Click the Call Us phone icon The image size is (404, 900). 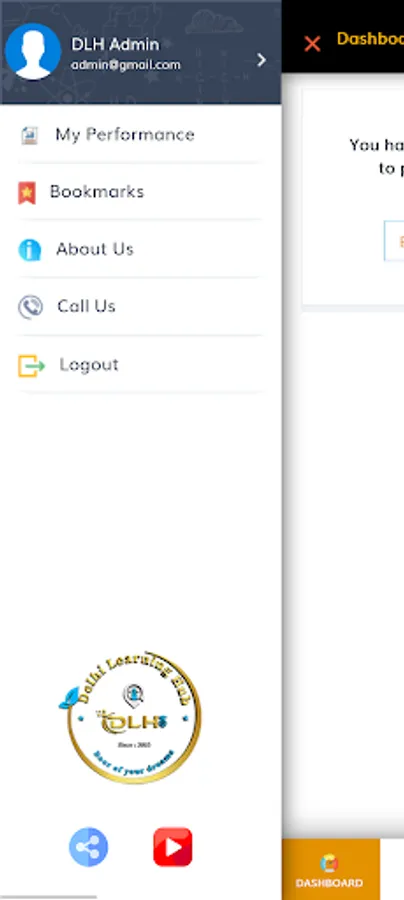(x=30, y=307)
